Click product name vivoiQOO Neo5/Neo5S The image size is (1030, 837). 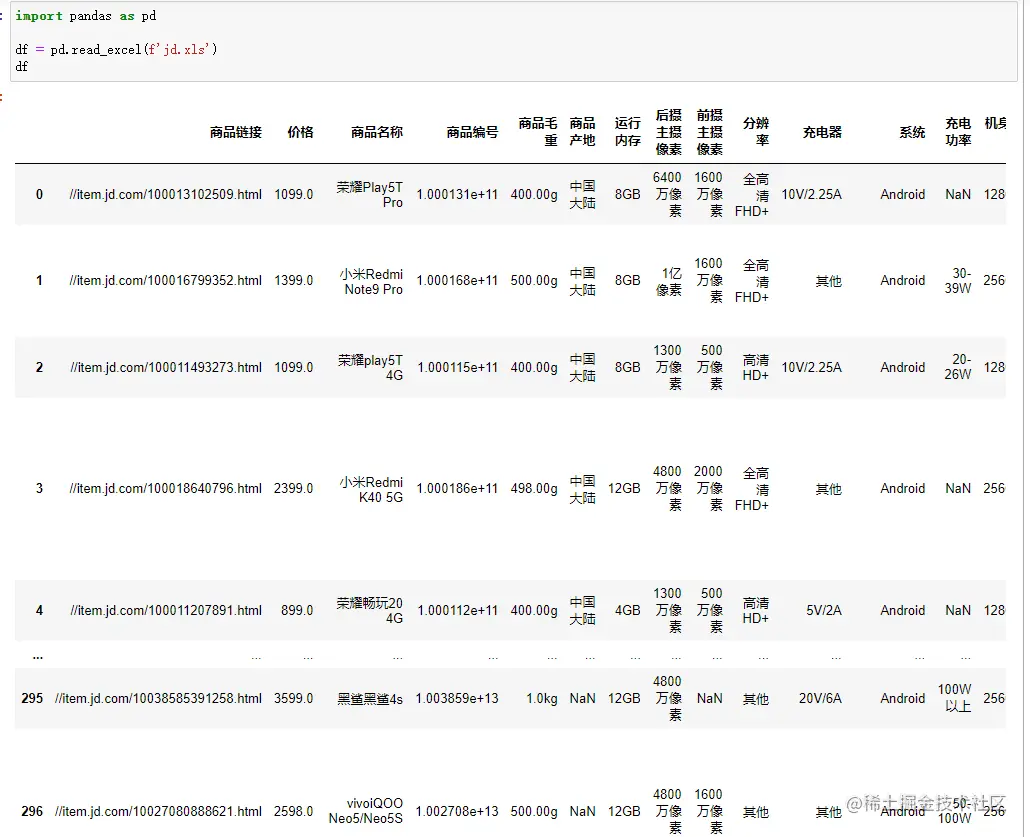point(366,811)
